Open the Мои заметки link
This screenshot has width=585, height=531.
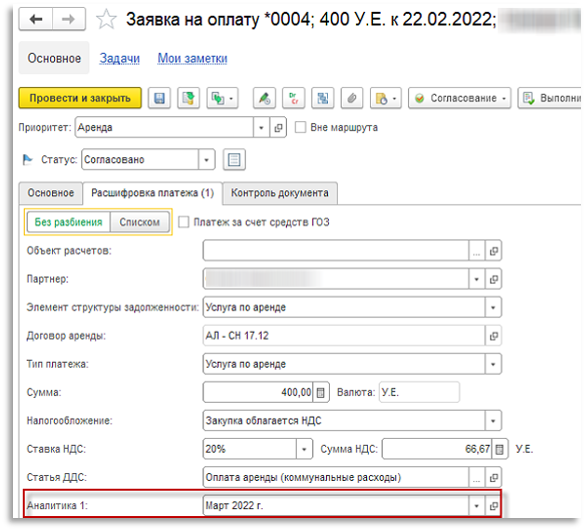[192, 58]
